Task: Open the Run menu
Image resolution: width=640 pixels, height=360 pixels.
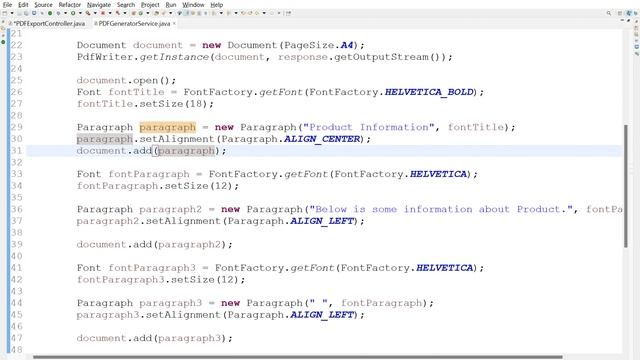Action: (x=171, y=4)
